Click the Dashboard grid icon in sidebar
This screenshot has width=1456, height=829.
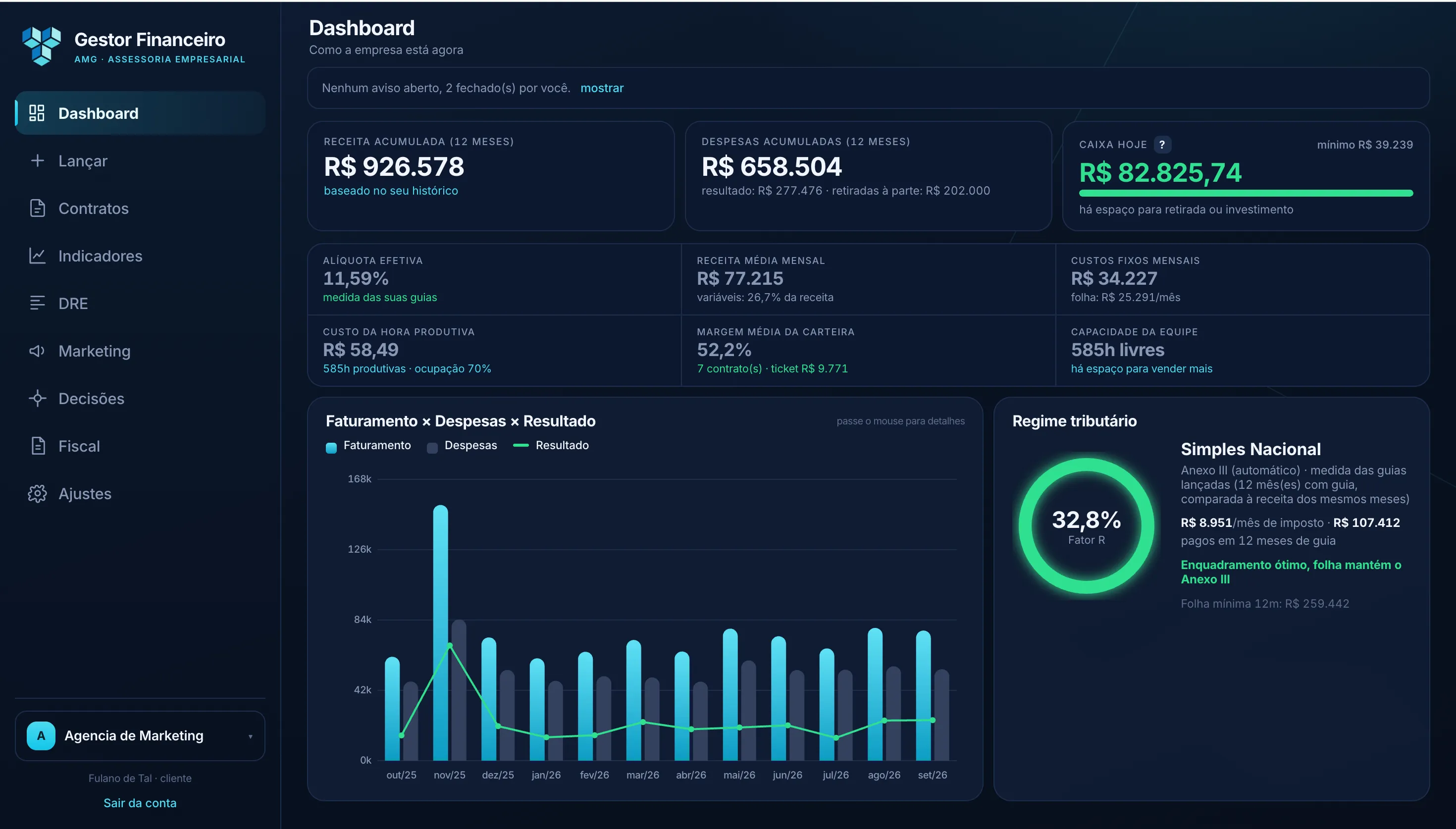[x=37, y=113]
